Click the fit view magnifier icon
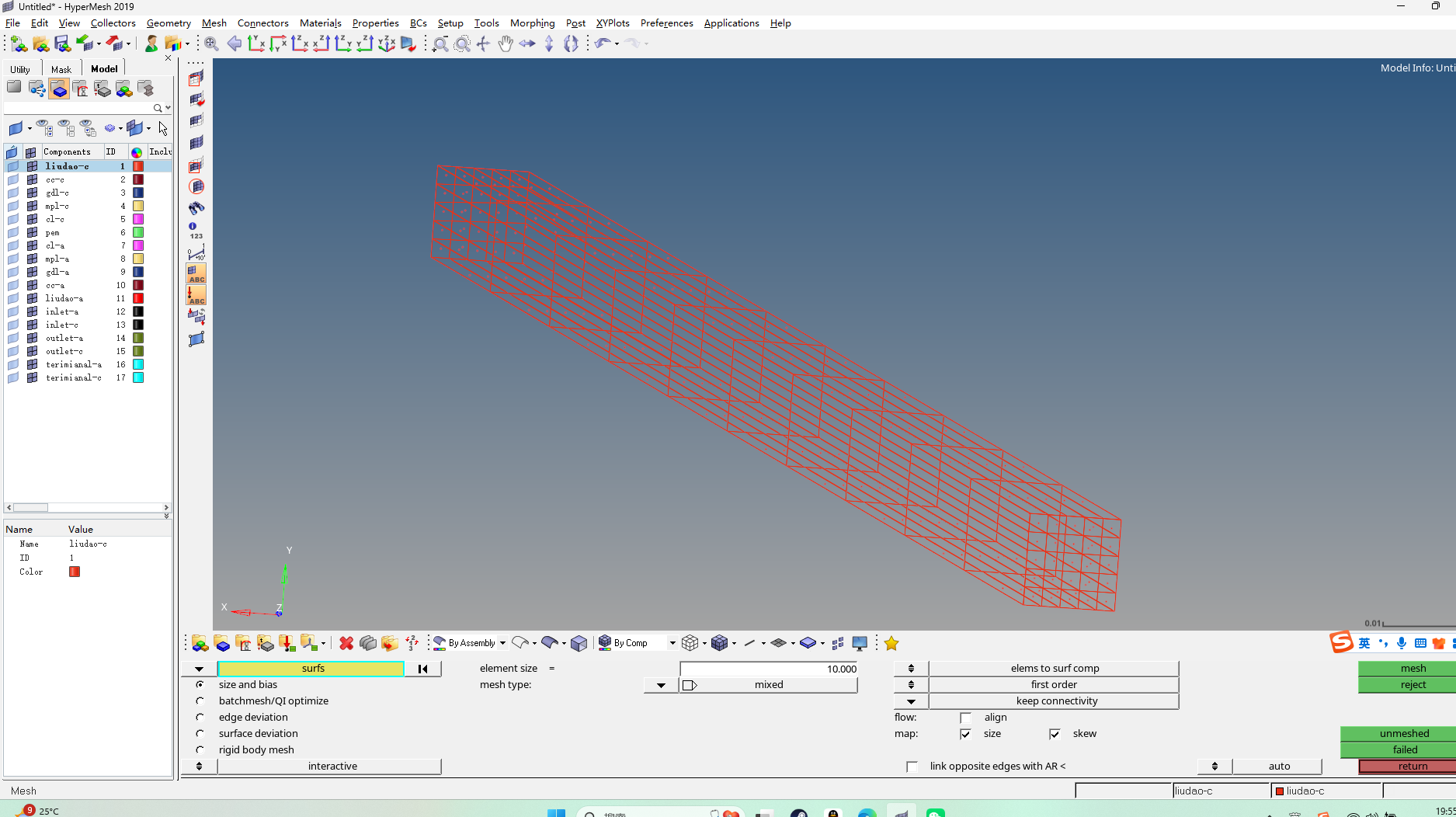 click(x=210, y=44)
